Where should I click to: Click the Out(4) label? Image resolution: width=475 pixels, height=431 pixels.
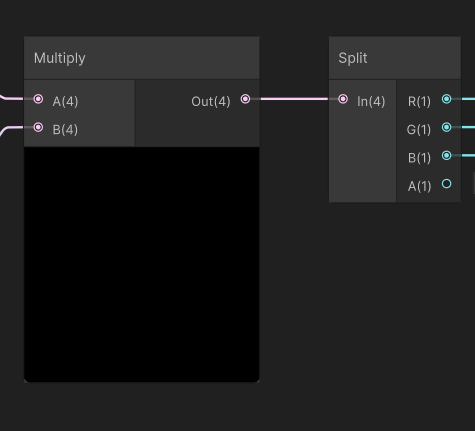pyautogui.click(x=211, y=102)
